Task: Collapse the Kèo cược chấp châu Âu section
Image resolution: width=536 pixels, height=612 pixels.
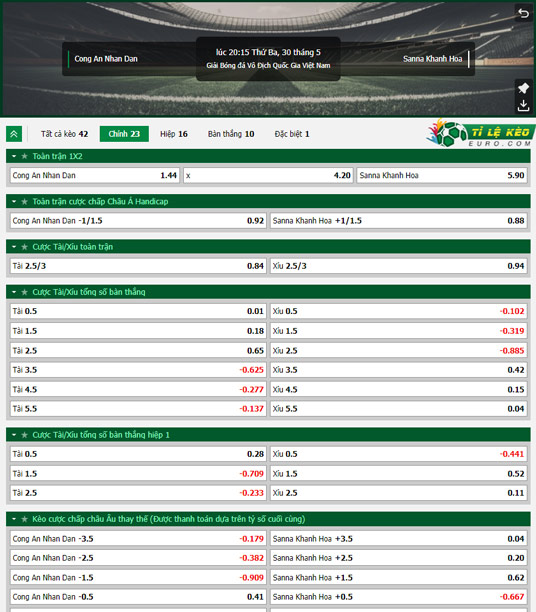Action: [x=14, y=519]
